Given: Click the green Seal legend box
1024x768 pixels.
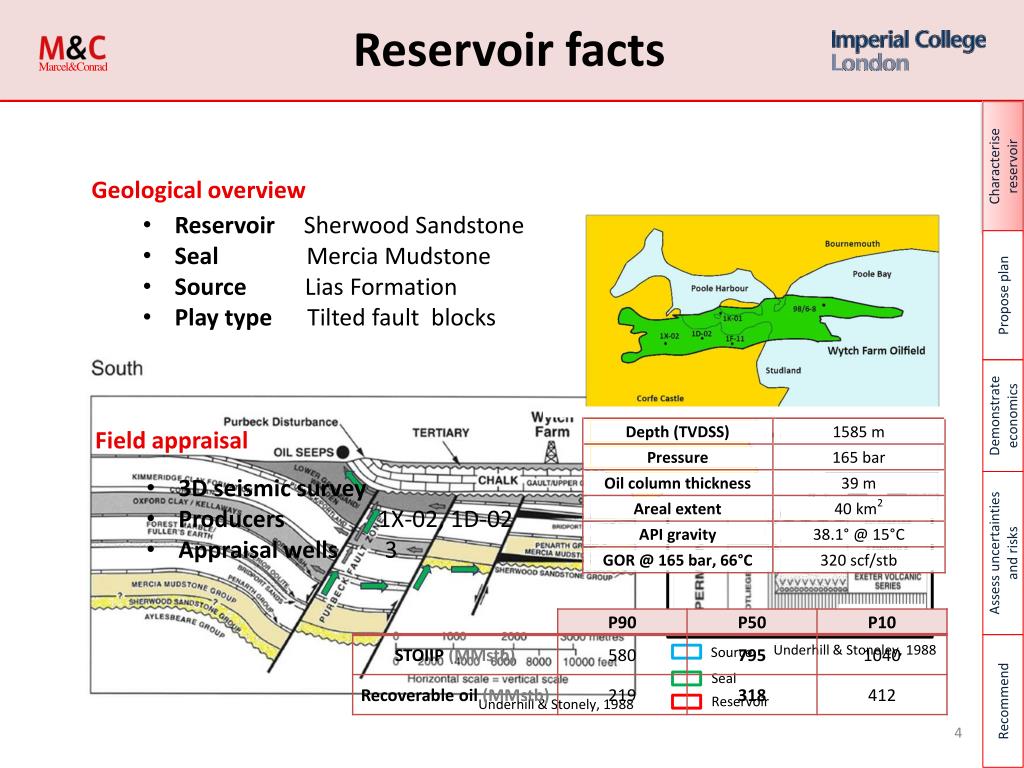Looking at the screenshot, I should pyautogui.click(x=686, y=678).
